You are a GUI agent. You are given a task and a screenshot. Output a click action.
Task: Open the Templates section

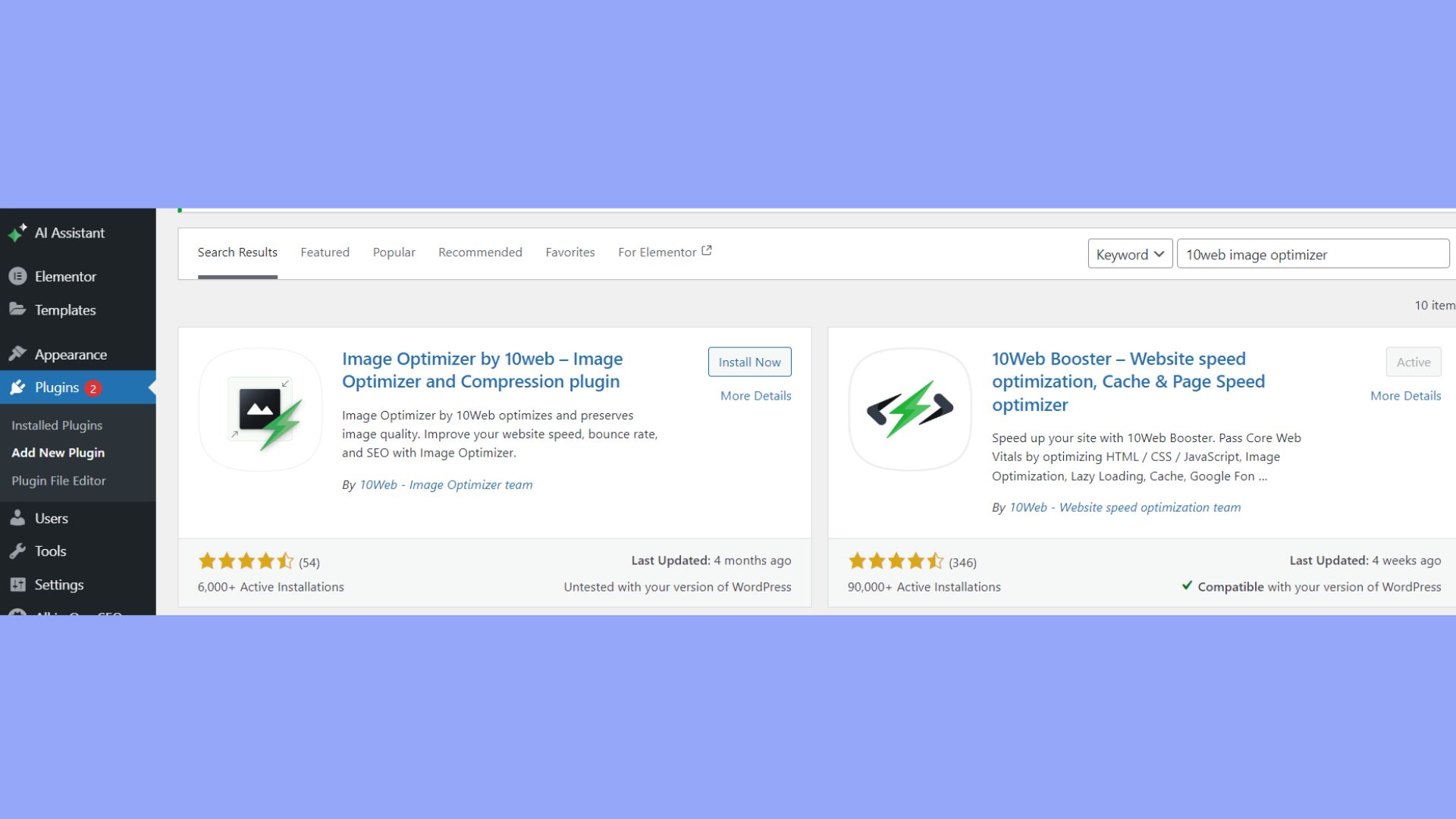coord(64,309)
